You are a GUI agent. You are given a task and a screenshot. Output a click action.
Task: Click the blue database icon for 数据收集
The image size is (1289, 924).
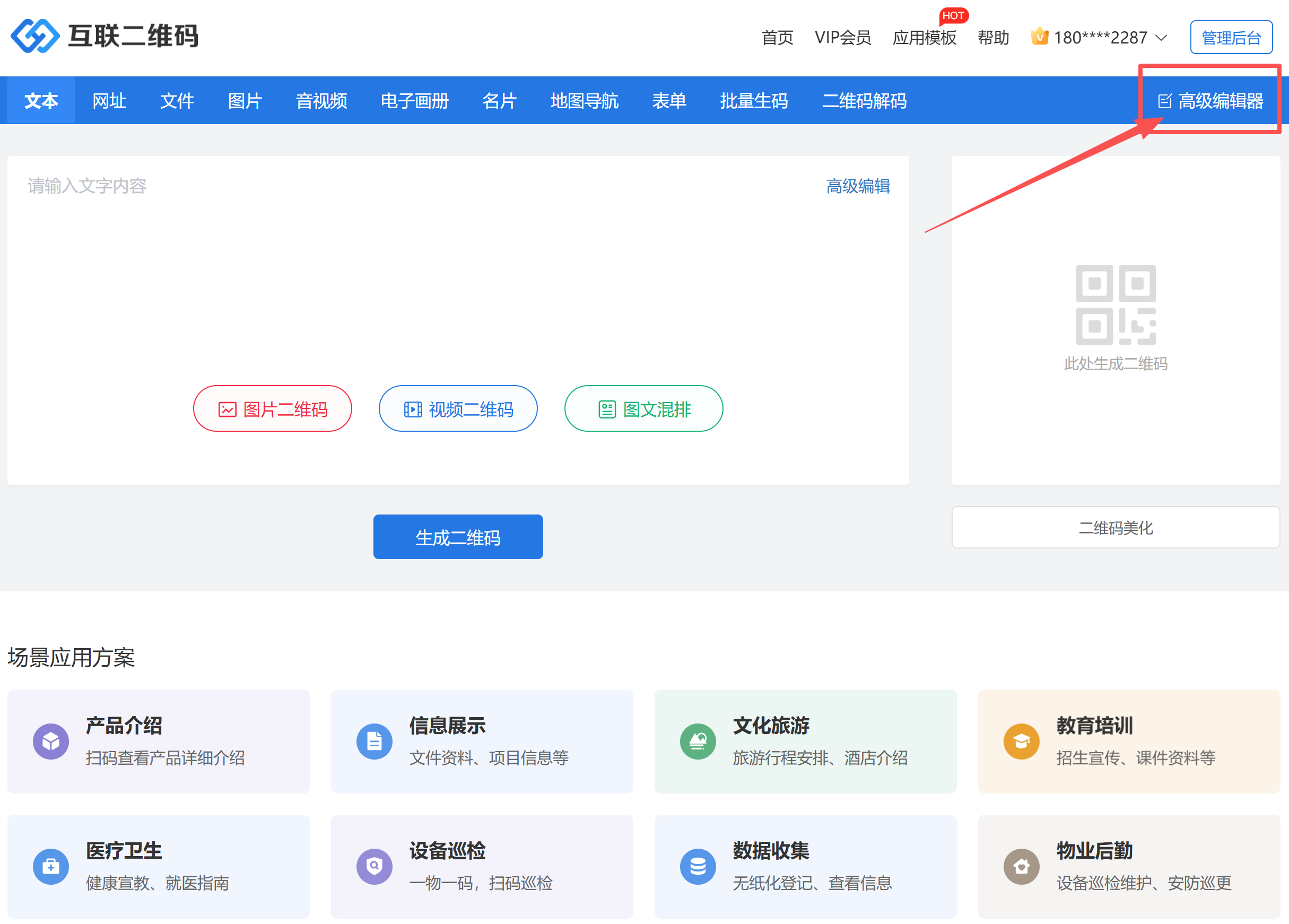pos(698,866)
